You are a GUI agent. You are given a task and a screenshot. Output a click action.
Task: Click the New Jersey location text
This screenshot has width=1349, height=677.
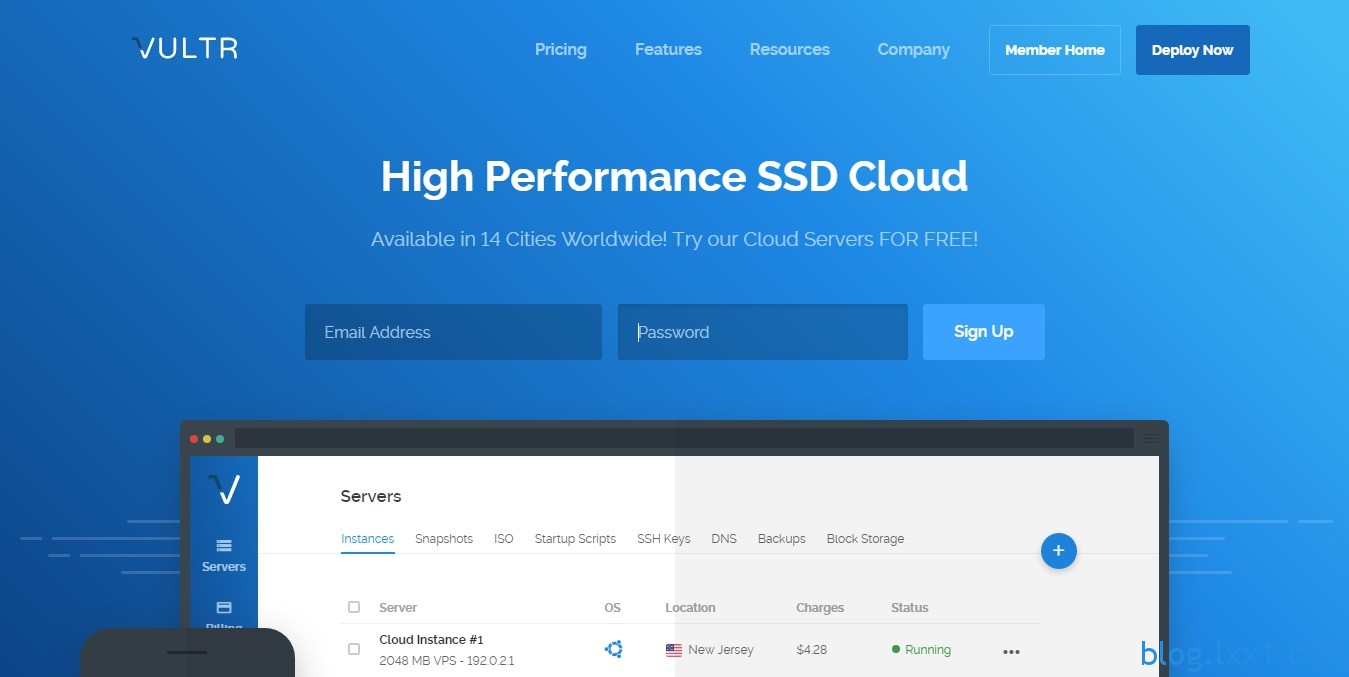[x=721, y=649]
